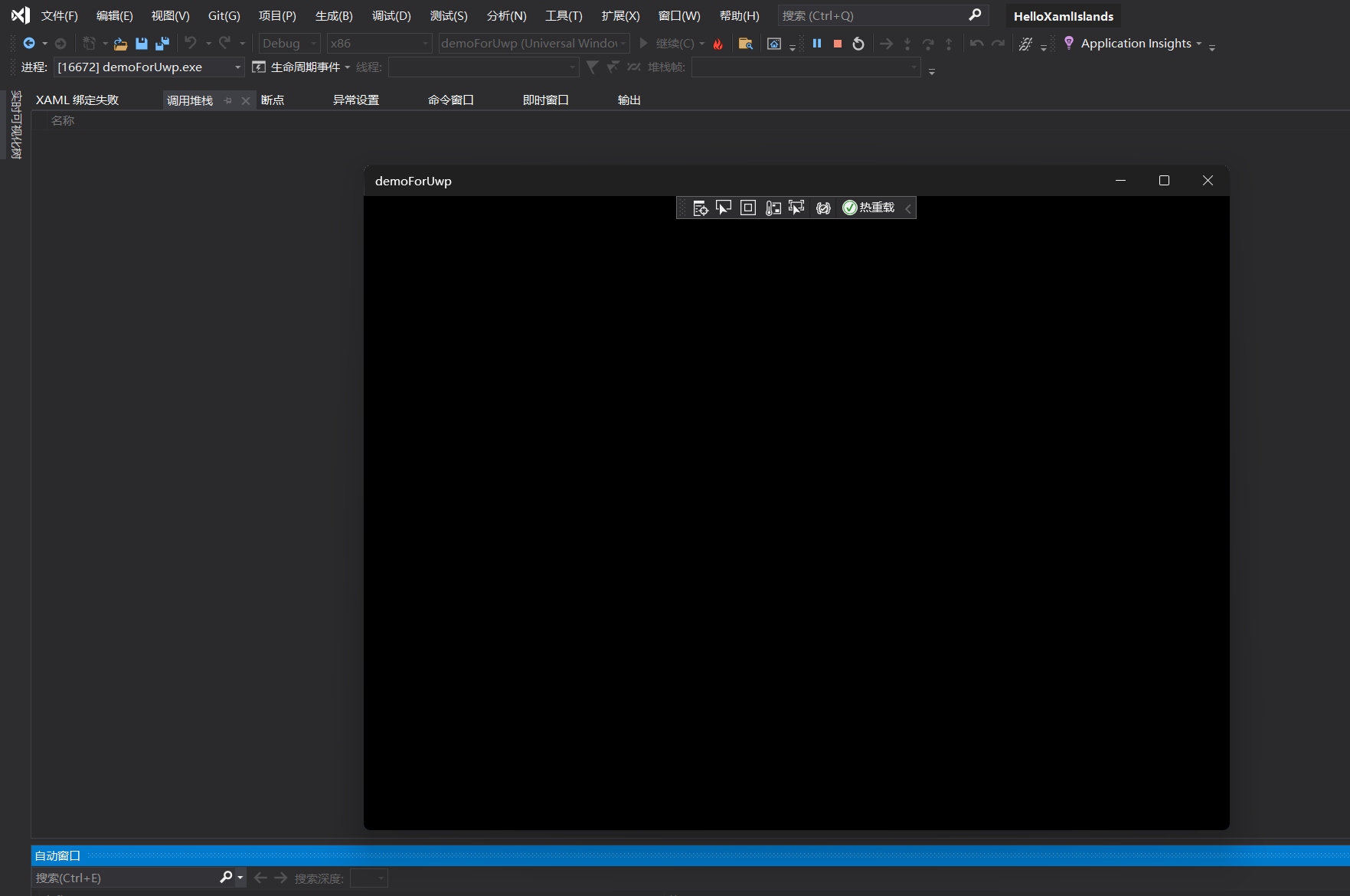Click the search icon in the Autos window

pyautogui.click(x=226, y=878)
